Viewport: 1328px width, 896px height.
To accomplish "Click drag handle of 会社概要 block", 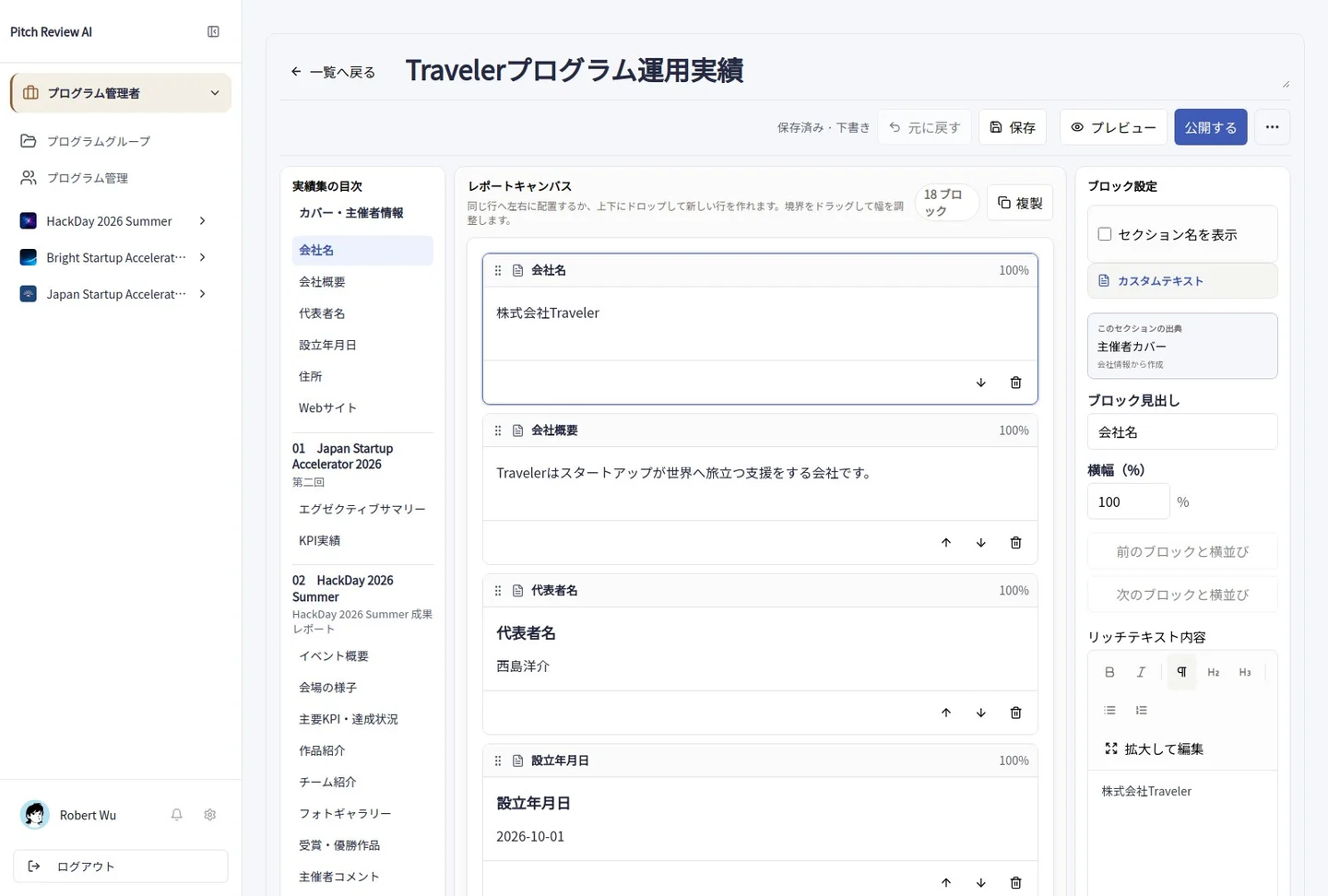I will [498, 430].
